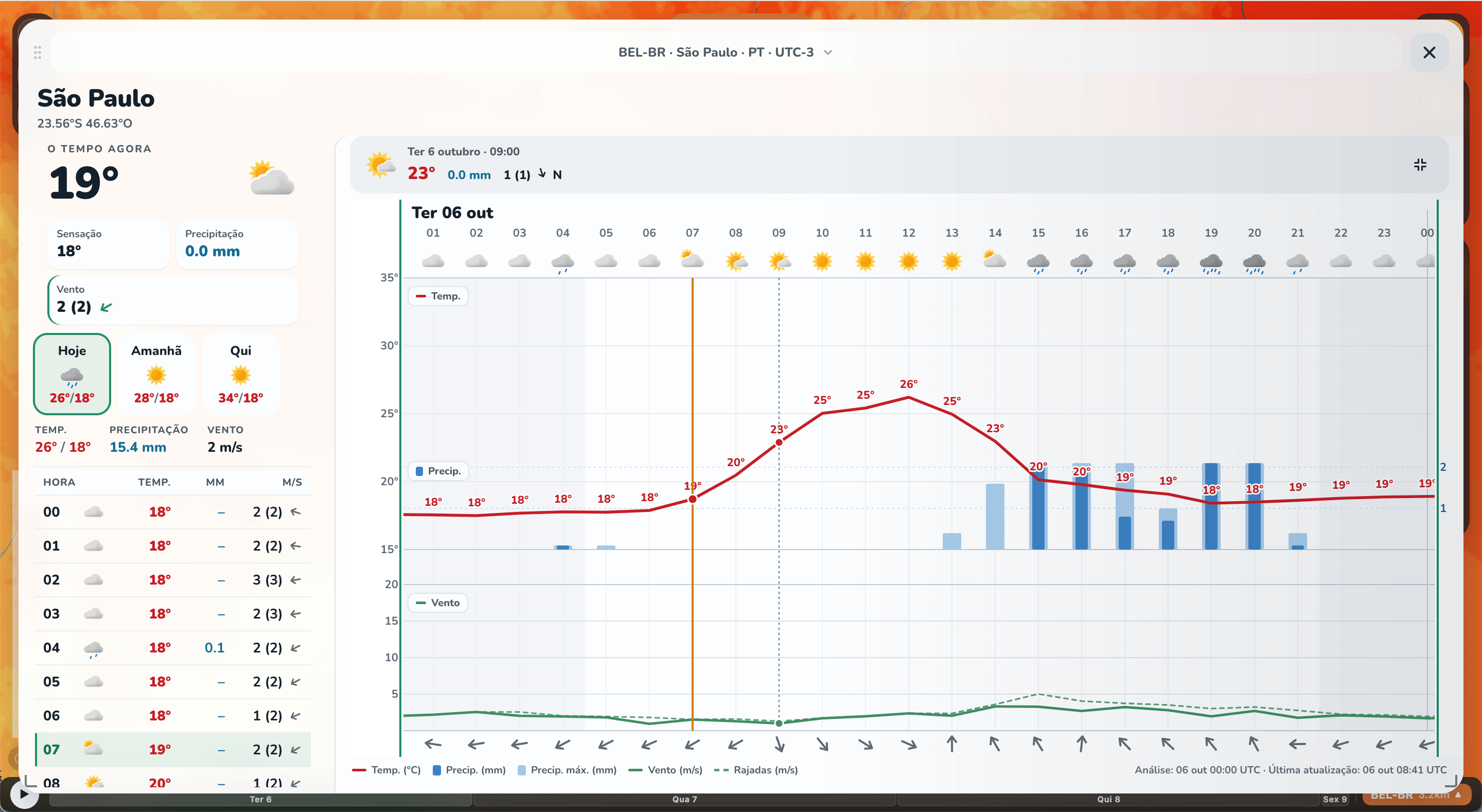1482x812 pixels.
Task: Collapse the chart with the minimize icon
Action: tap(1420, 165)
